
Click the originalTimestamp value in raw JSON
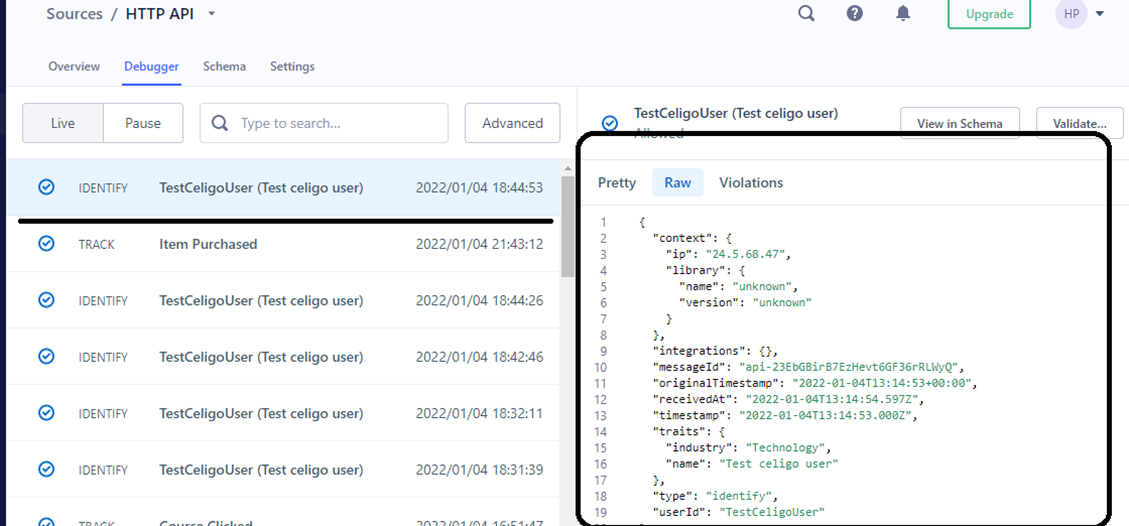[x=883, y=383]
